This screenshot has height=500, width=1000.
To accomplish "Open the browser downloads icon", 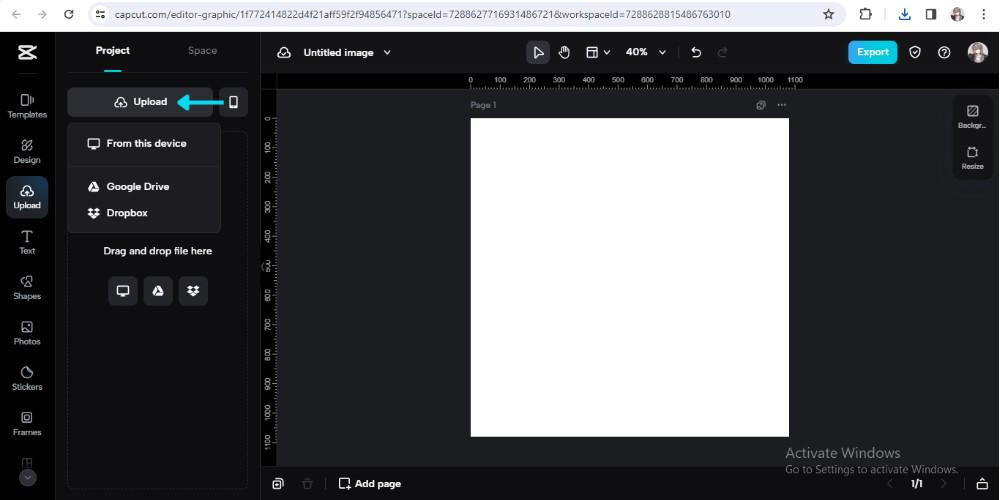I will click(x=904, y=14).
